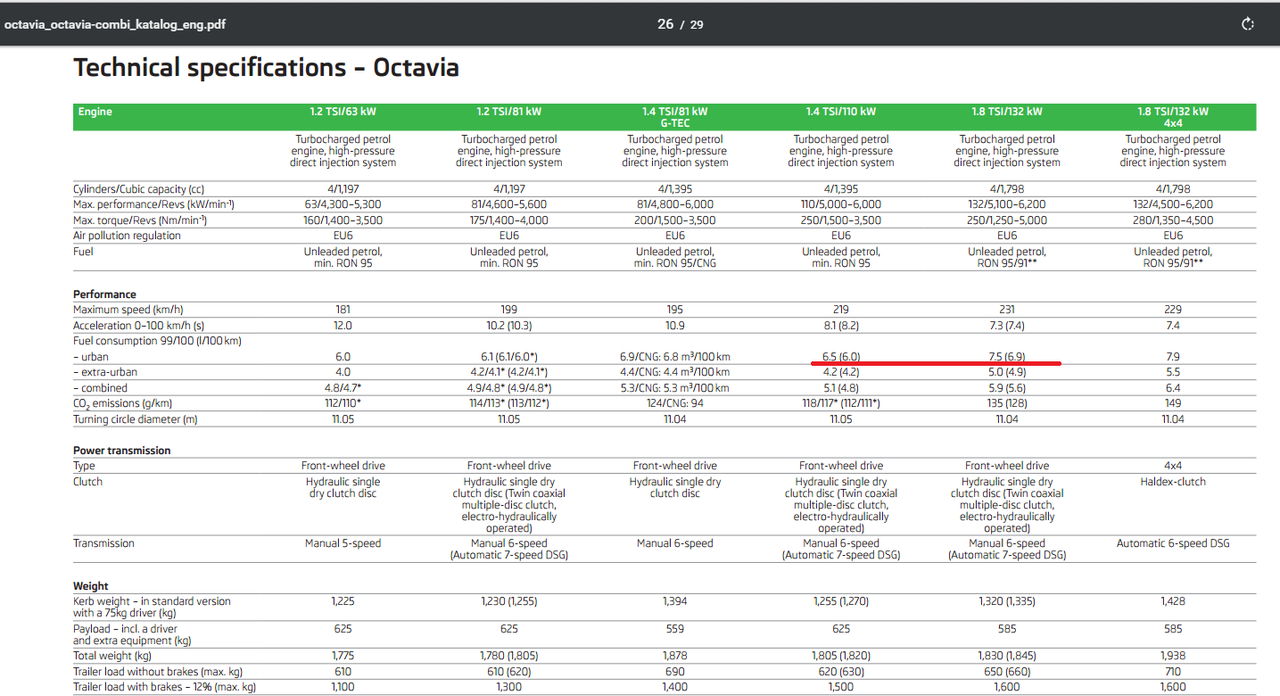Viewport: 1280px width, 696px height.
Task: Click the kerb weight value 1,225
Action: point(343,602)
